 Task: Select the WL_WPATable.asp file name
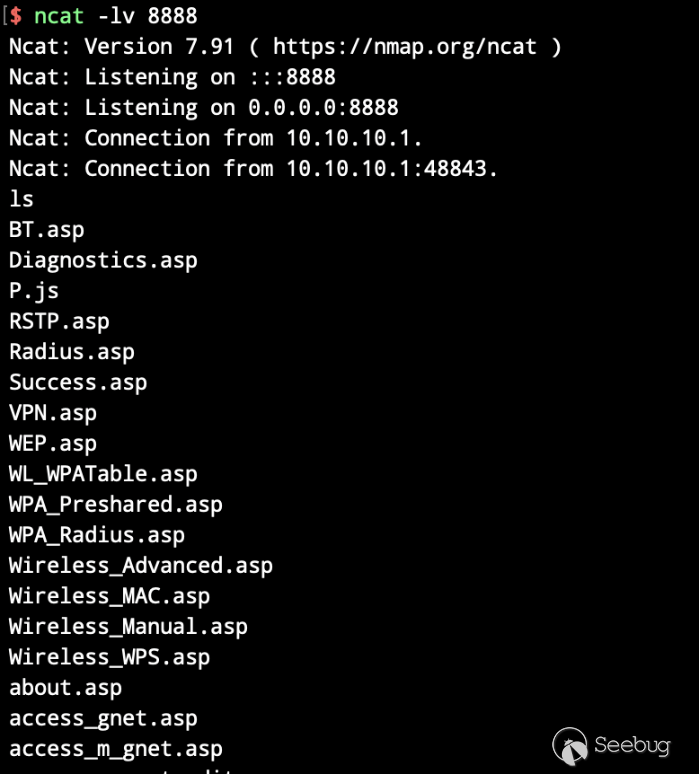pos(103,474)
